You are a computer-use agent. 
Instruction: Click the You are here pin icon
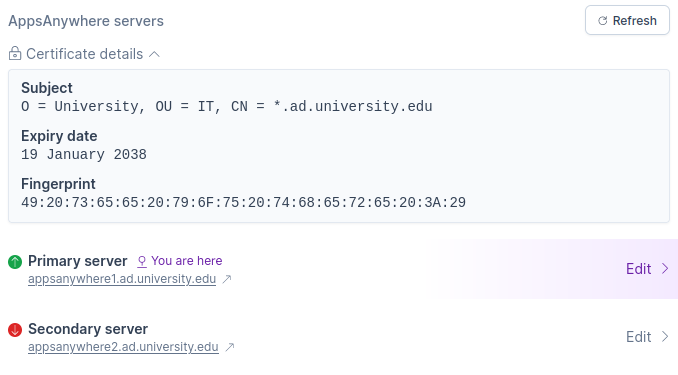[141, 261]
